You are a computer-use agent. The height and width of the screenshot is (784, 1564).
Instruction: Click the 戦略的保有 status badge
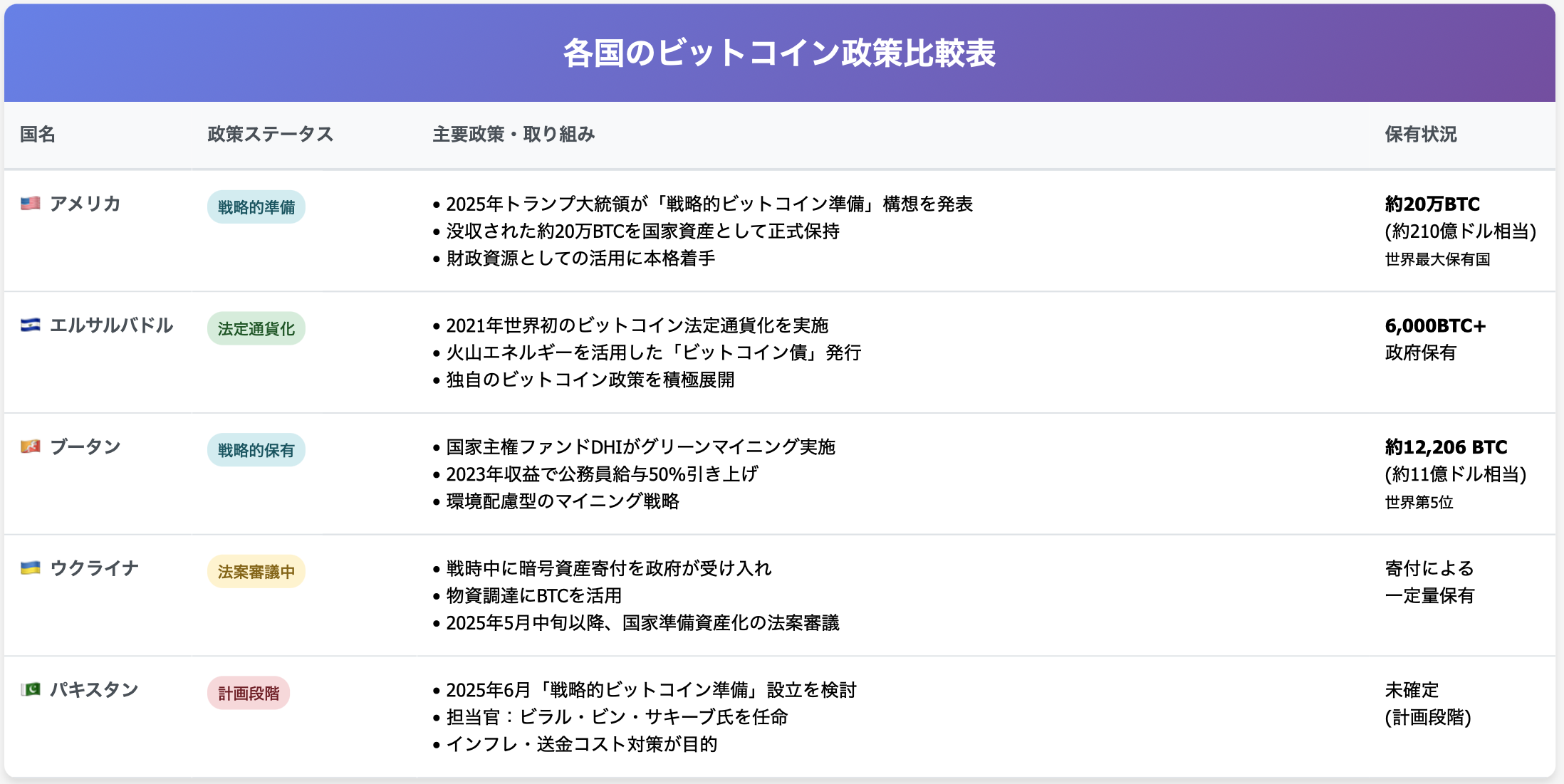(256, 450)
